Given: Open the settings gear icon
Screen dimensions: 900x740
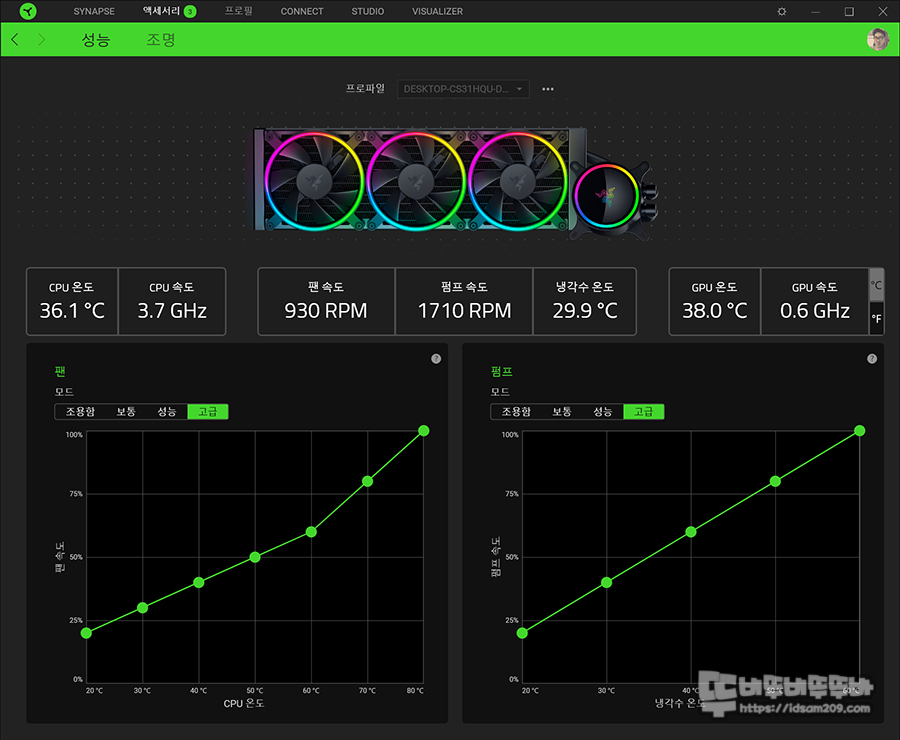Looking at the screenshot, I should 781,11.
